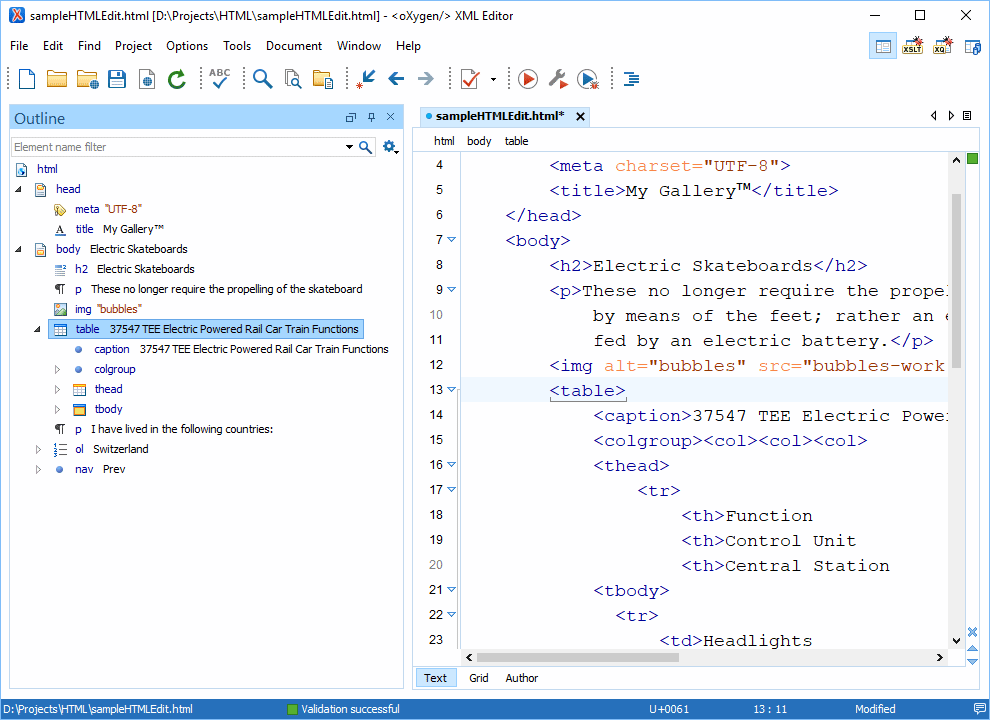Select img "bubbles" in Outline
Screen dimensions: 990x720
tap(97, 309)
